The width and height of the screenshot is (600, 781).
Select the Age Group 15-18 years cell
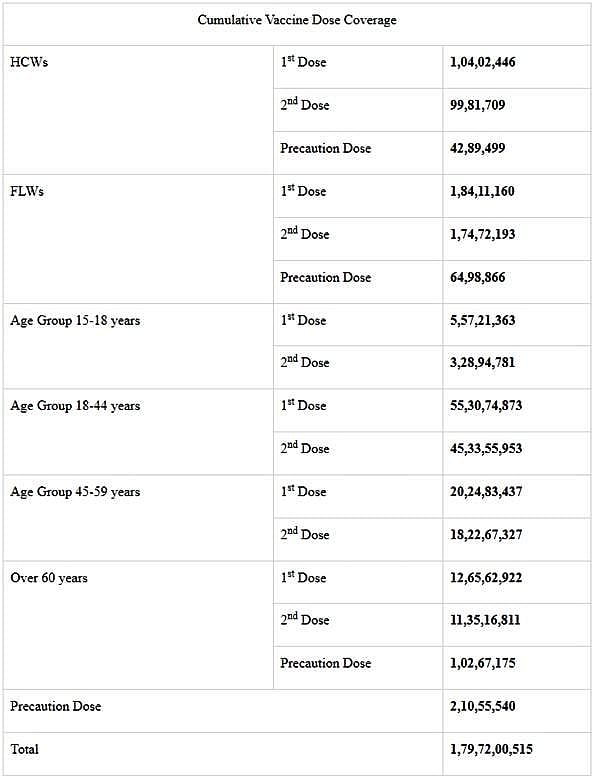point(75,320)
